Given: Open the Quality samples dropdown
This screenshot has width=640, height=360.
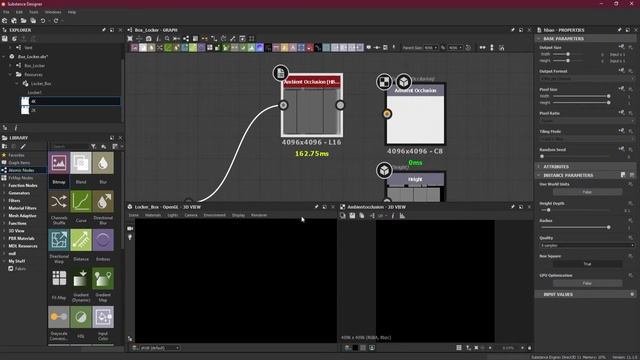Looking at the screenshot, I should tap(587, 245).
